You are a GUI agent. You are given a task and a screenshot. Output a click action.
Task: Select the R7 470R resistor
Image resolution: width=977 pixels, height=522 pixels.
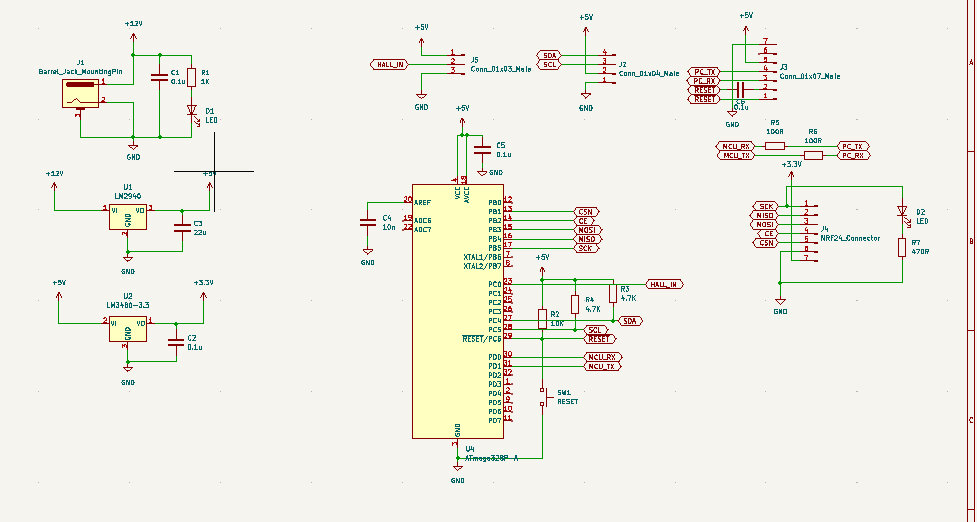tap(902, 247)
